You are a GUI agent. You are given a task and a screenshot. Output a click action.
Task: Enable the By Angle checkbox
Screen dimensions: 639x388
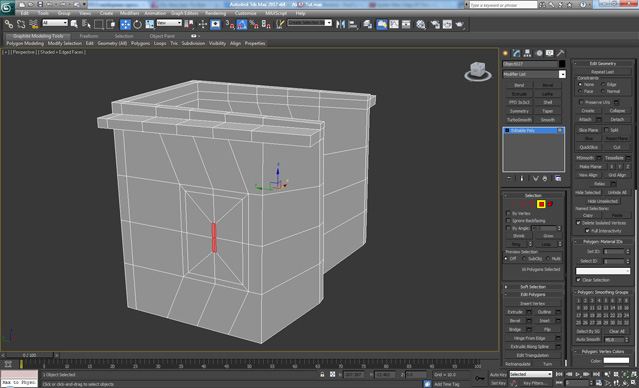(508, 228)
